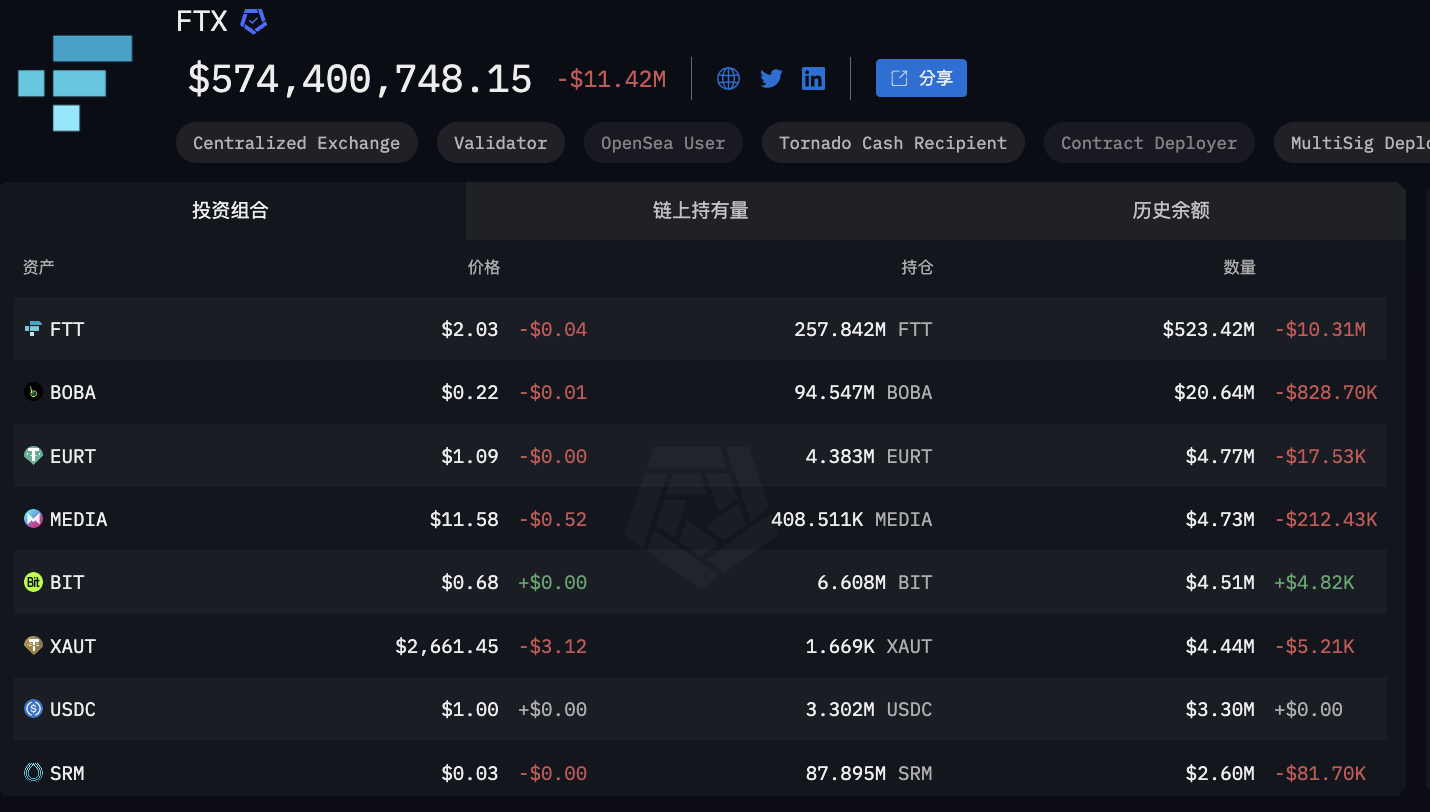Click the 分享 share button

coord(921,77)
